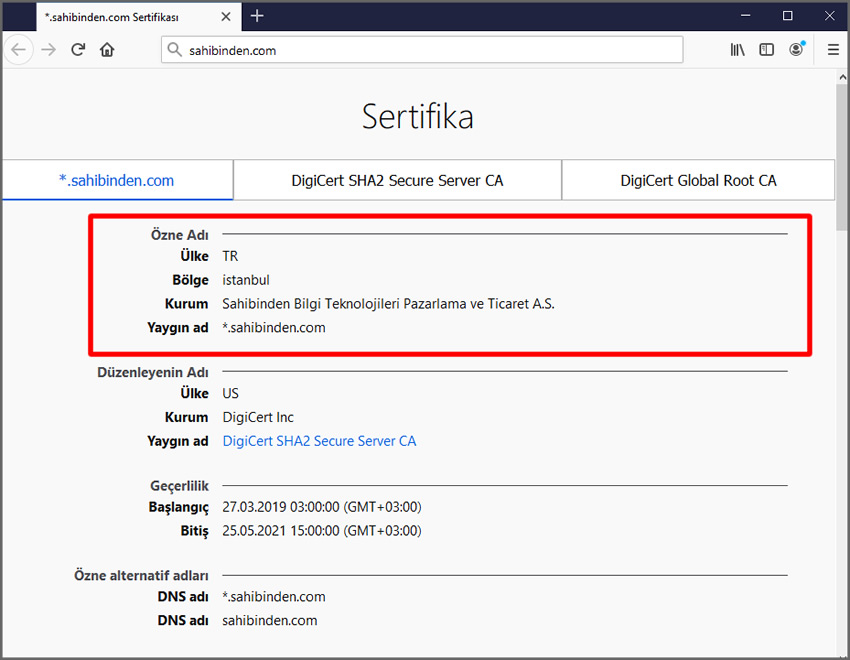Toggle the sidebar view icon
This screenshot has height=660, width=850.
click(767, 50)
